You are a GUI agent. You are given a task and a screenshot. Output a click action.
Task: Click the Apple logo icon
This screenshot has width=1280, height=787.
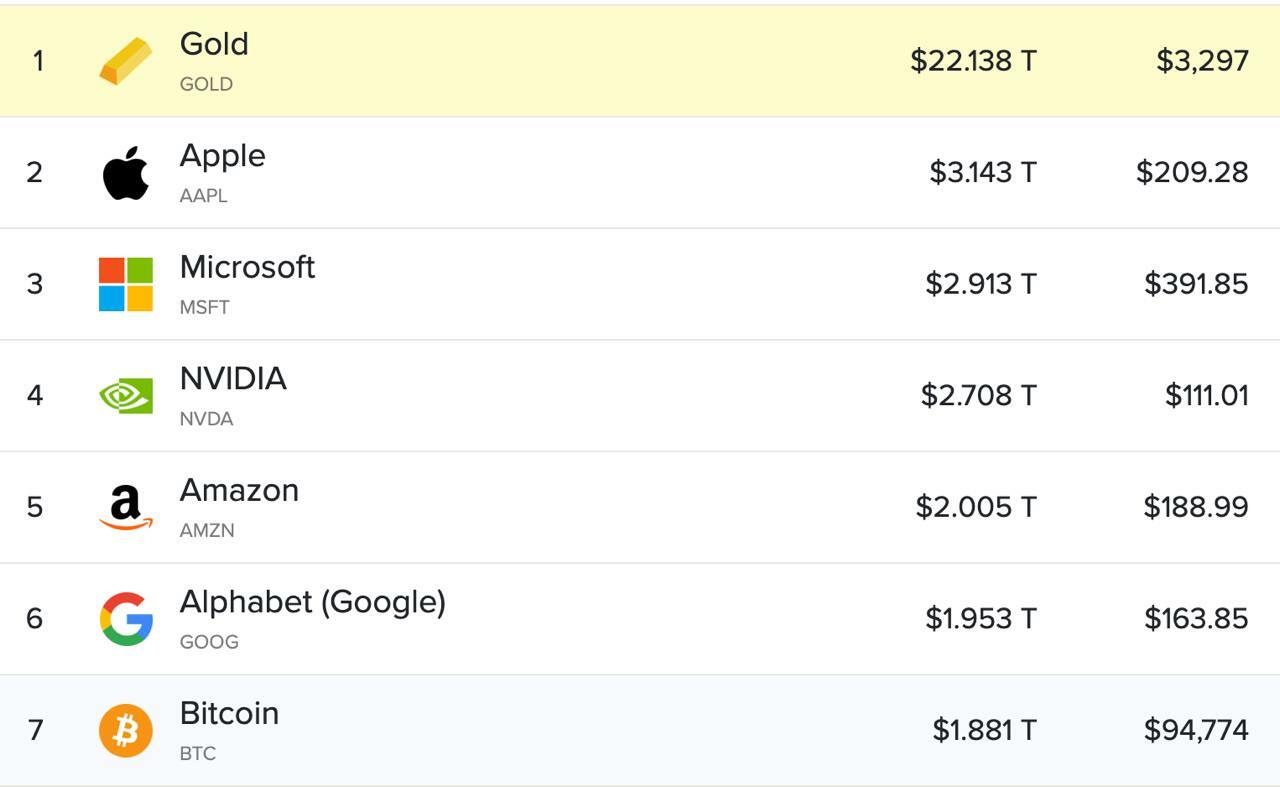click(126, 173)
